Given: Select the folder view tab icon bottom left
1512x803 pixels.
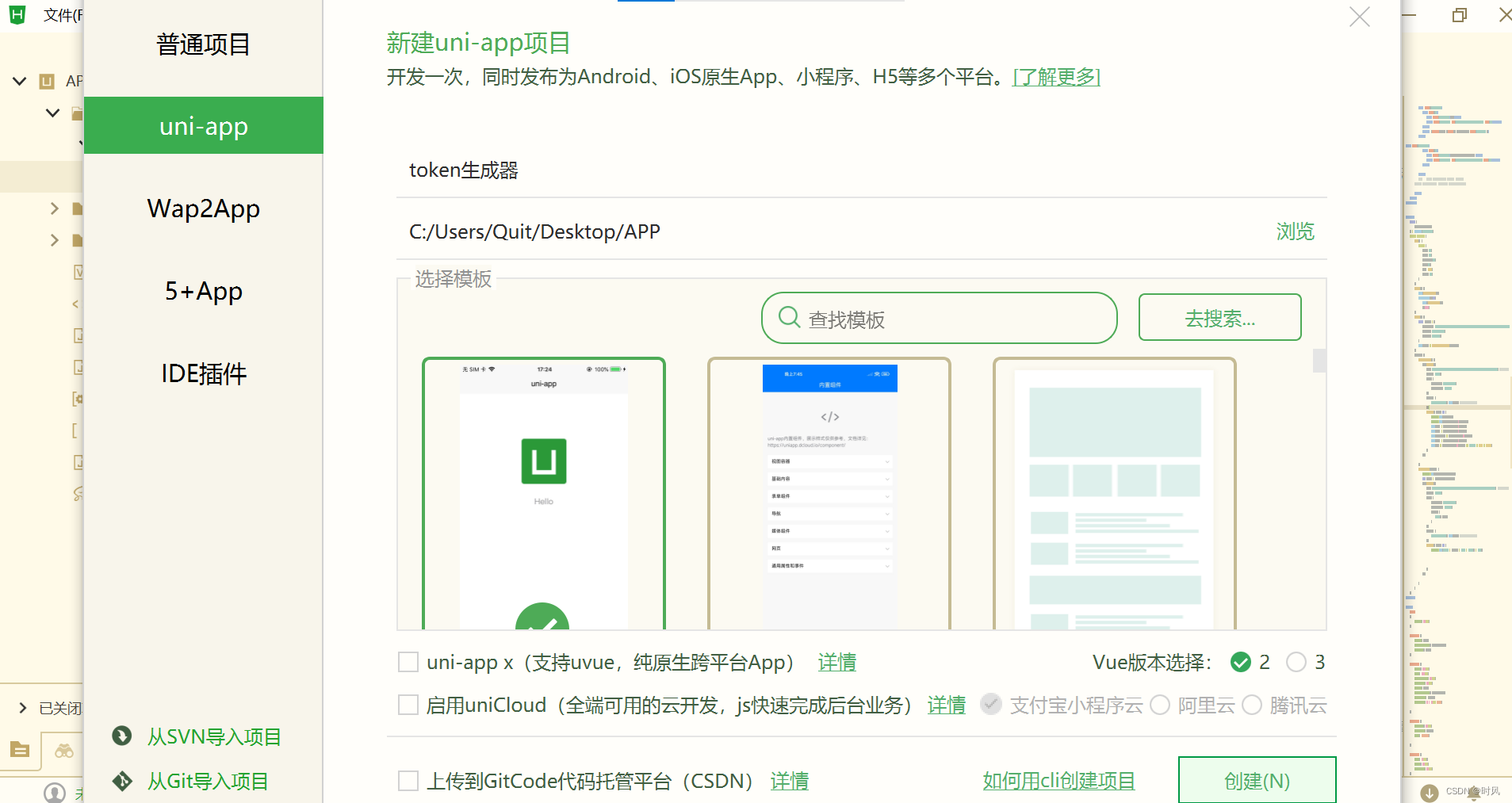Looking at the screenshot, I should 20,751.
